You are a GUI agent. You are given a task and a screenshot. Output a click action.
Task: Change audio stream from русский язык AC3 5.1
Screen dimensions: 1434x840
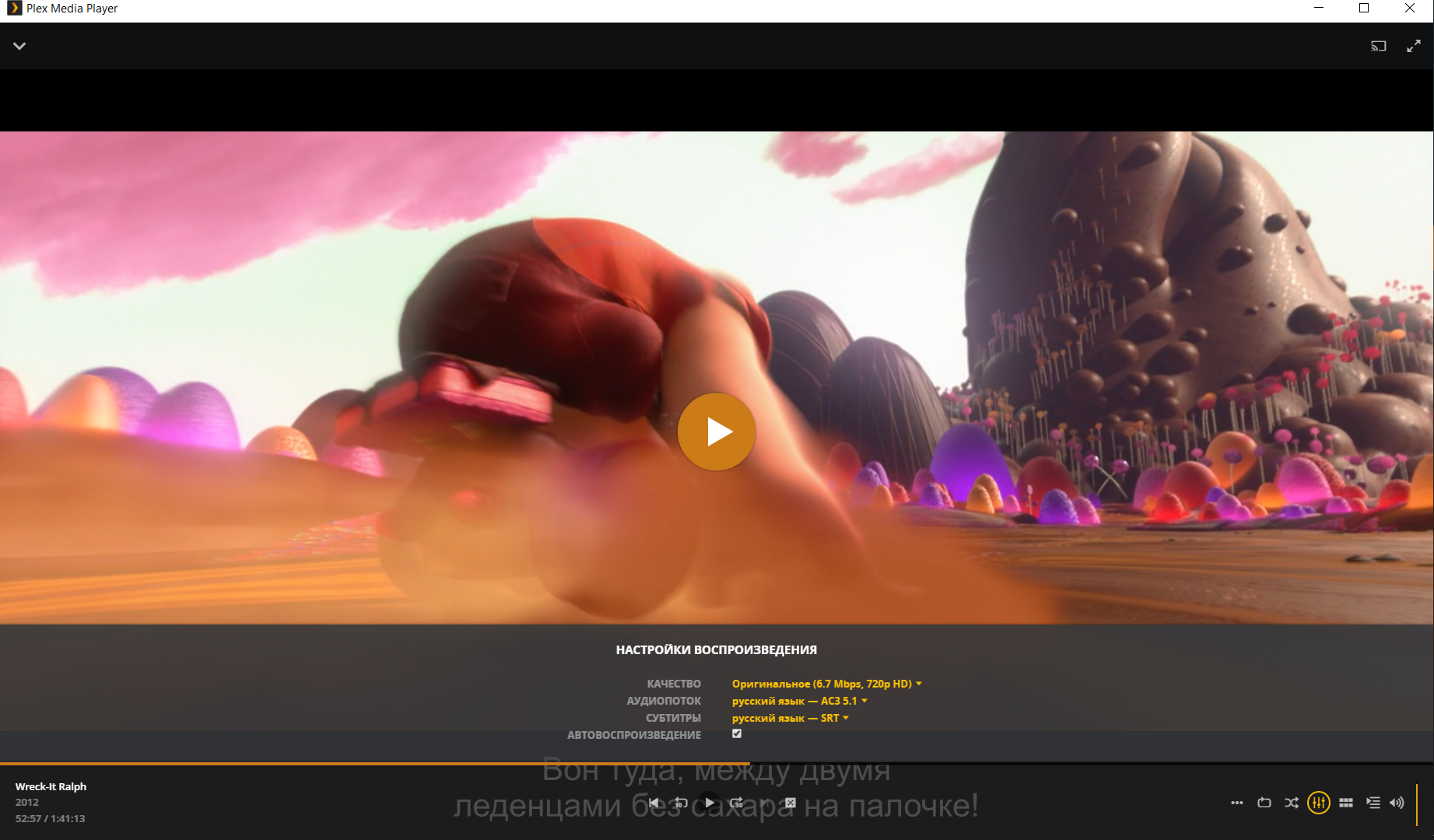[x=799, y=701]
